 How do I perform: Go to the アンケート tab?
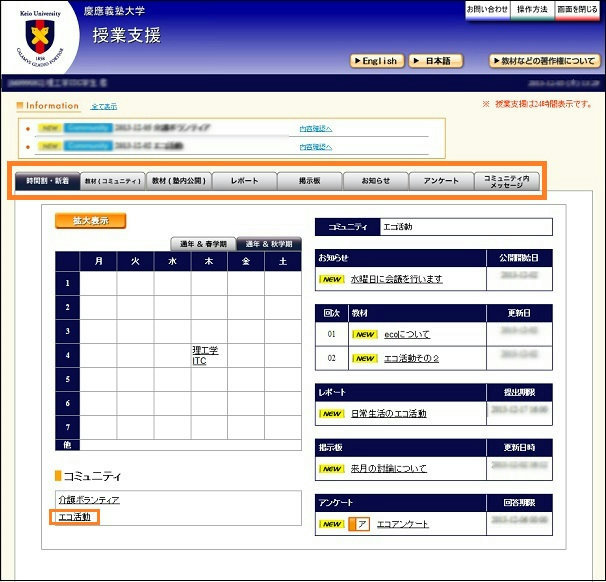[x=440, y=181]
